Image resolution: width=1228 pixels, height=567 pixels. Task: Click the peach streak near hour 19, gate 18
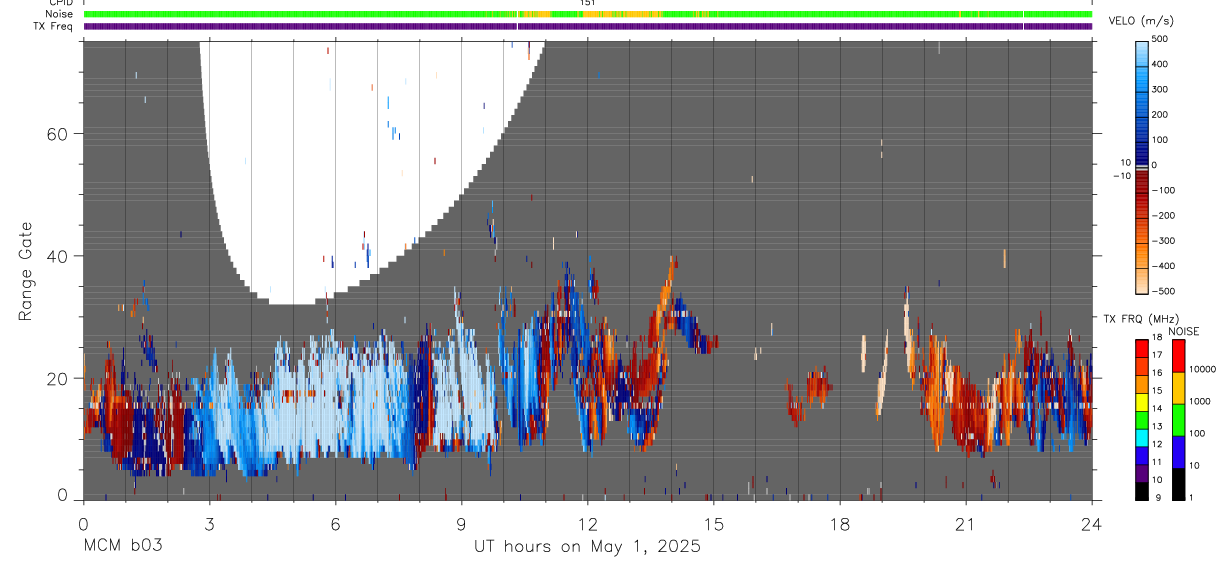[882, 385]
